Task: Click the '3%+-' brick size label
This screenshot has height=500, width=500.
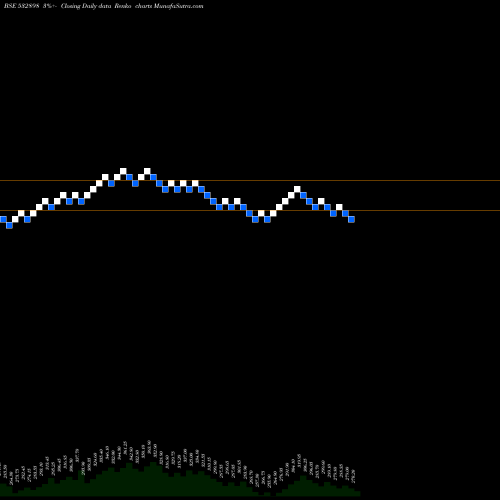Action: (49, 6)
